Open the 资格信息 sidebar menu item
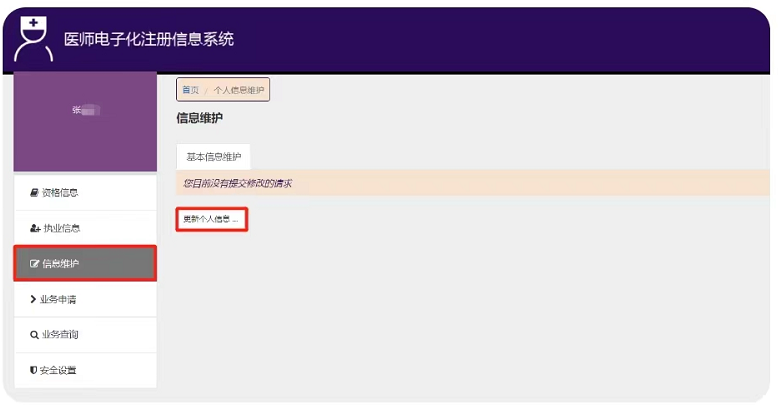 click(60, 192)
